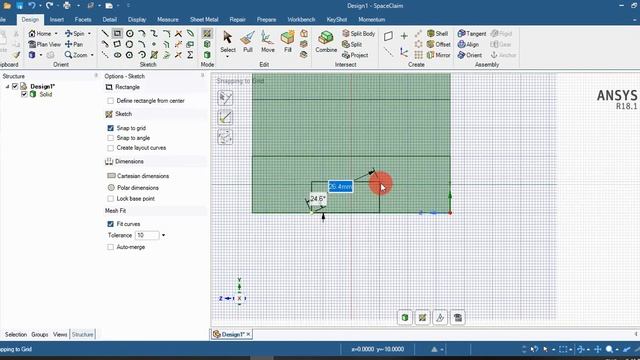Return to 3D mode from viewport toolbar
Viewport: 640px width, 360px height.
point(405,318)
